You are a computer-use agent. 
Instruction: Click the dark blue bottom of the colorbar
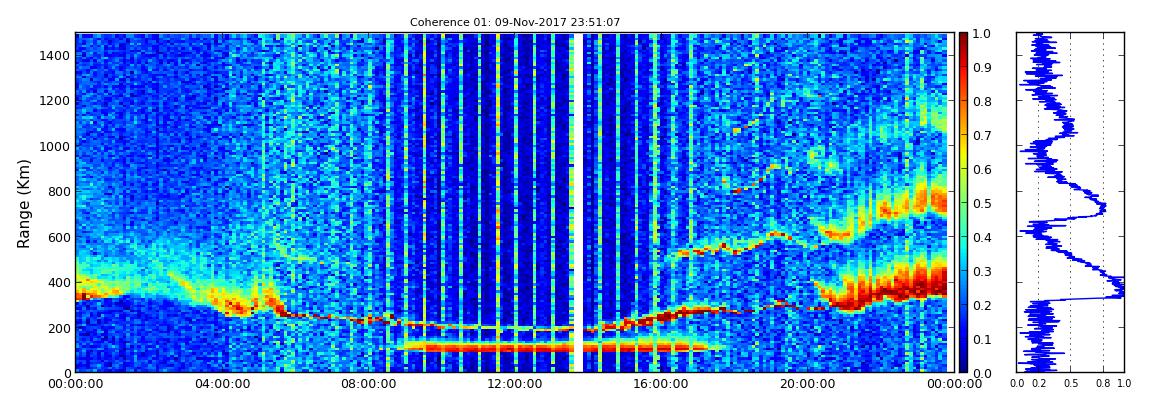pos(963,367)
